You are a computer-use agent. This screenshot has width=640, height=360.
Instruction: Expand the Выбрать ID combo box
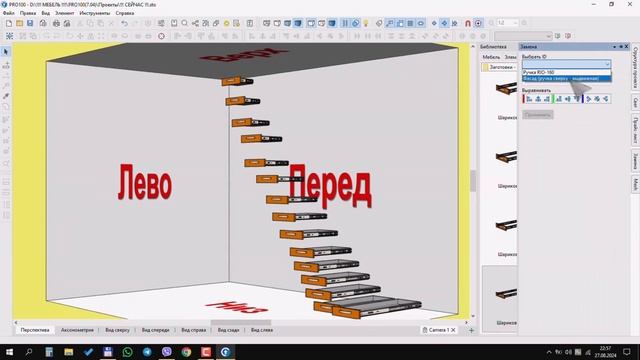(x=567, y=64)
